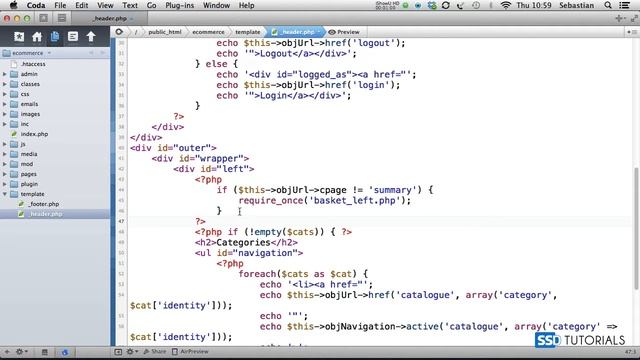Expand the classes folder
The height and width of the screenshot is (360, 640).
(x=5, y=84)
